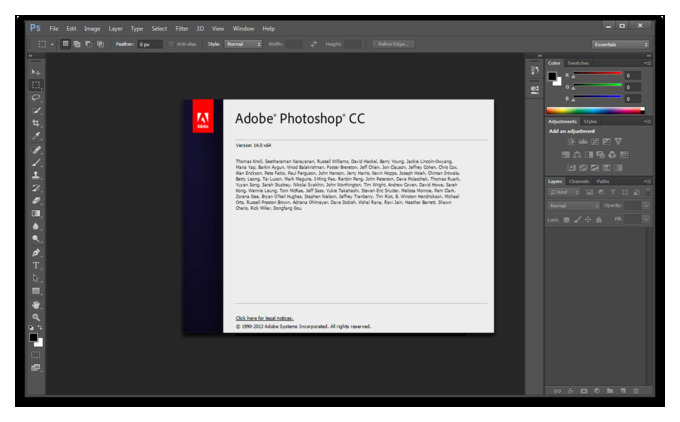Choose New selection mode in options bar
680x422 pixels.
[65, 44]
